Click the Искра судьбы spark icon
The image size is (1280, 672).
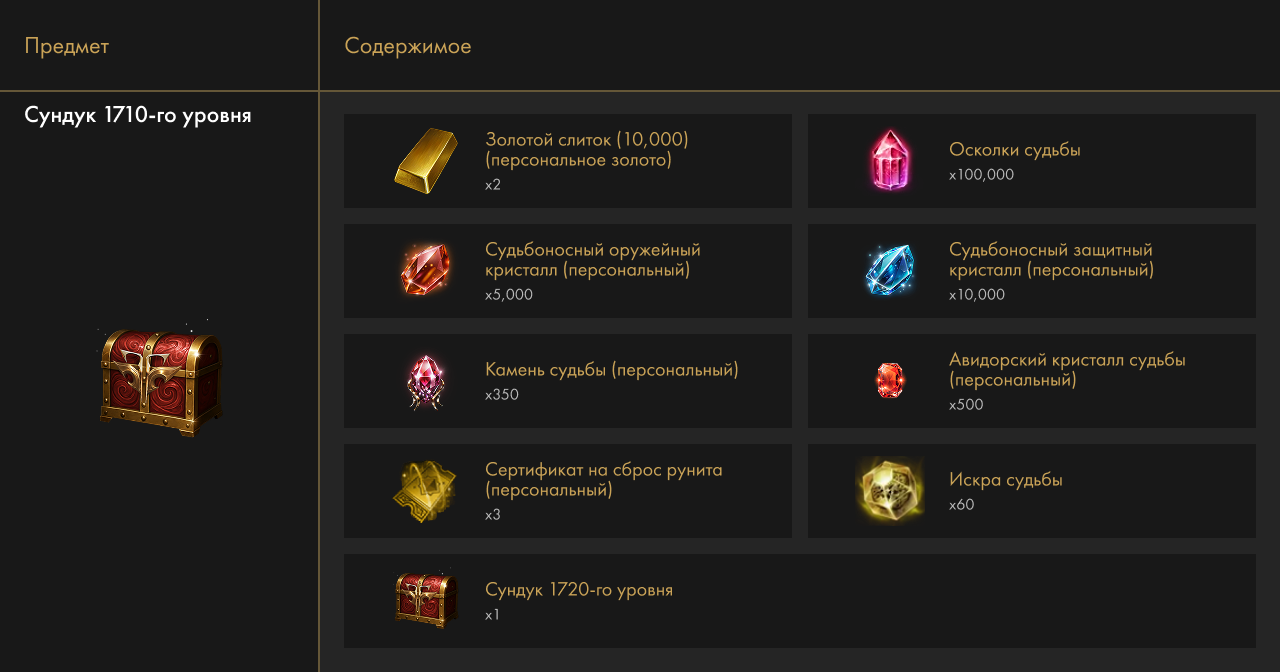coord(889,490)
